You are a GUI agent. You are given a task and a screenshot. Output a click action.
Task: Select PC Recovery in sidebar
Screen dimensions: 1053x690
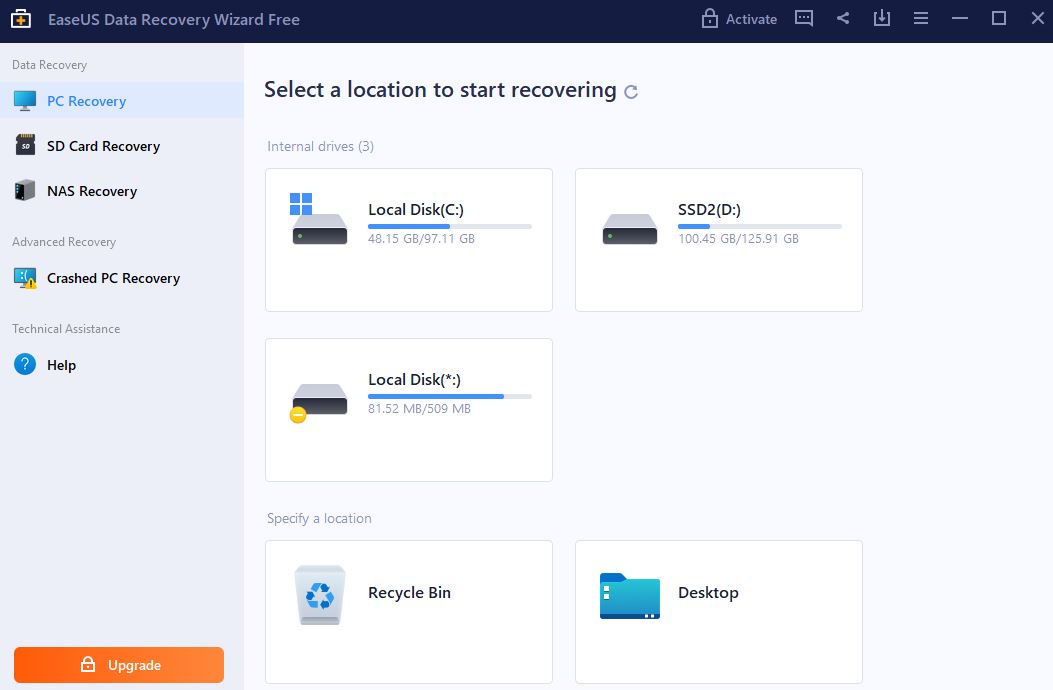[122, 101]
